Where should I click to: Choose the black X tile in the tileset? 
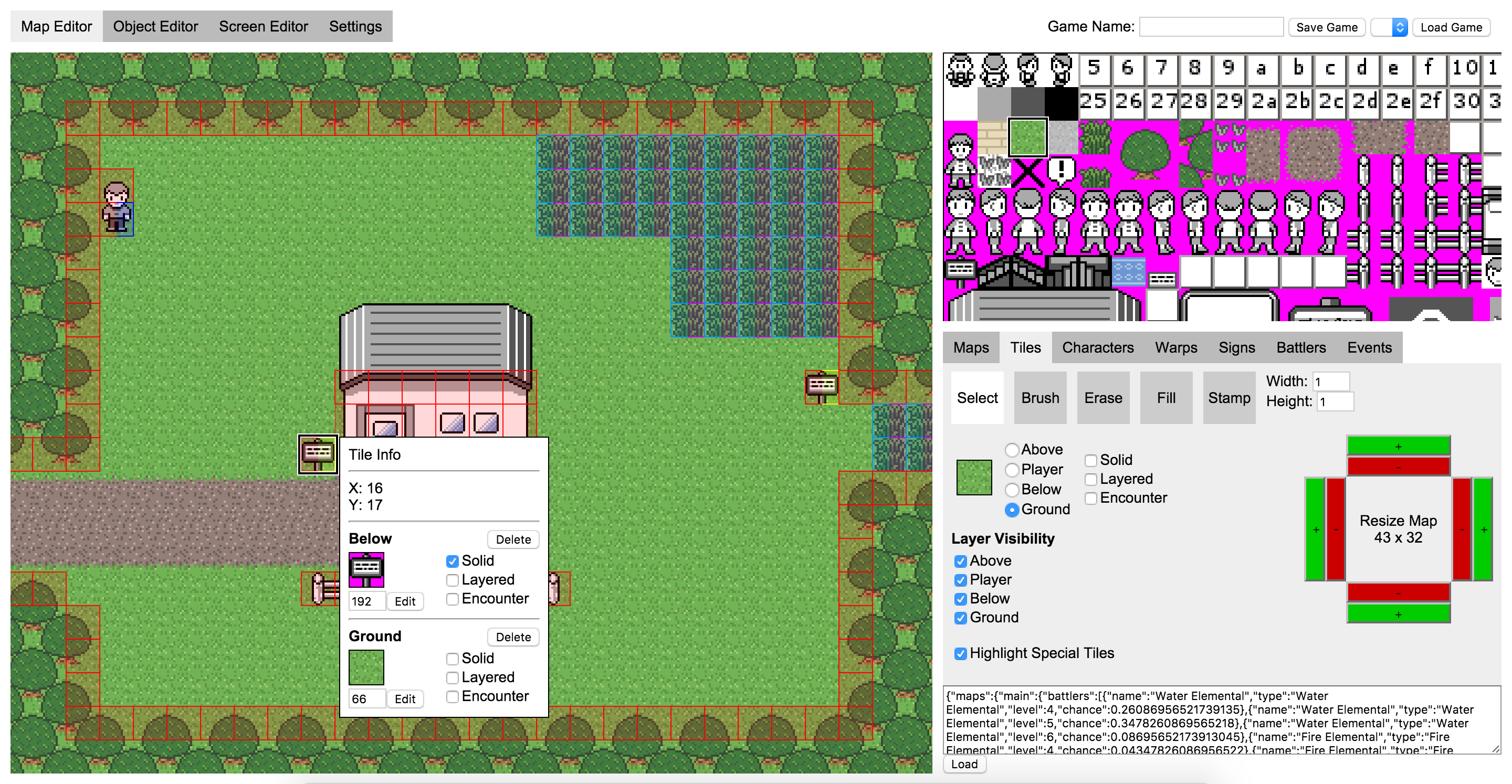click(1027, 172)
